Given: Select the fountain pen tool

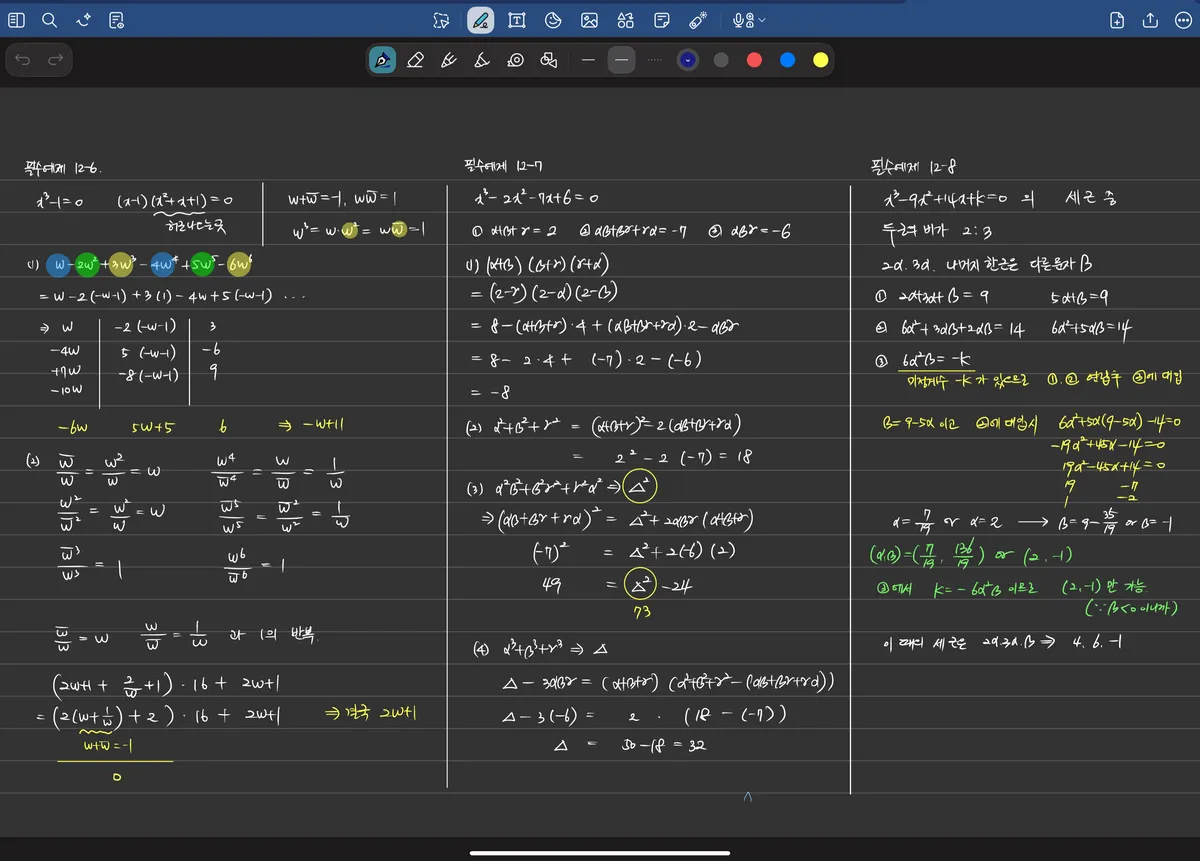Looking at the screenshot, I should 382,61.
